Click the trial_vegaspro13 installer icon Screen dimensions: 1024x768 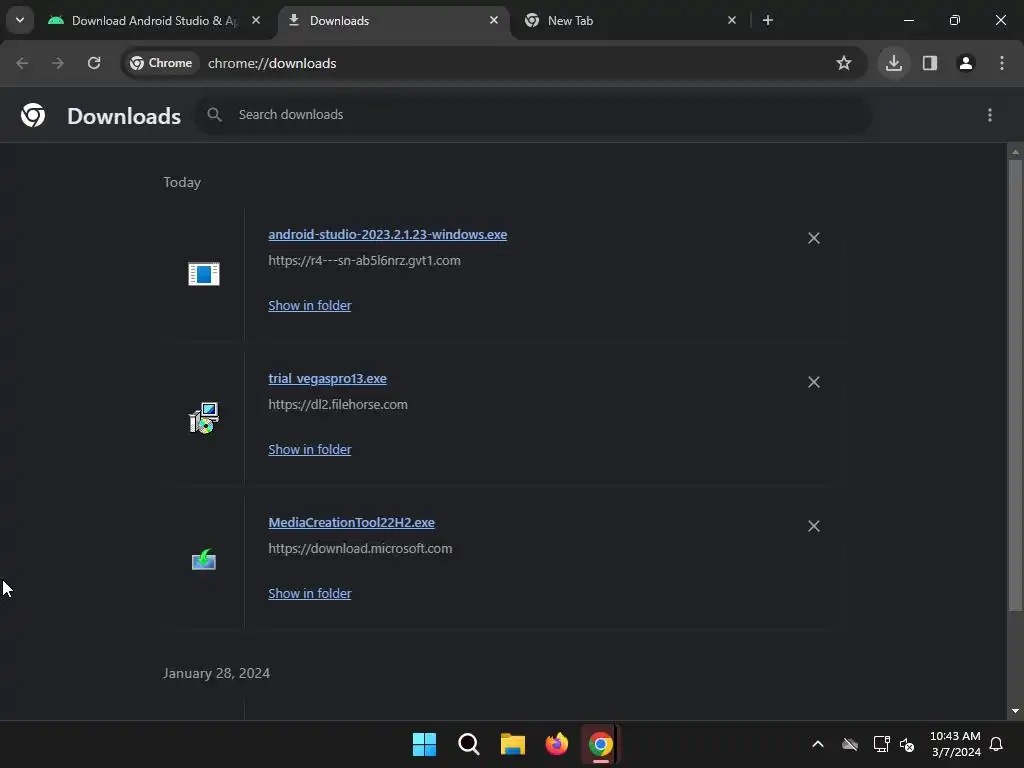[x=204, y=418]
